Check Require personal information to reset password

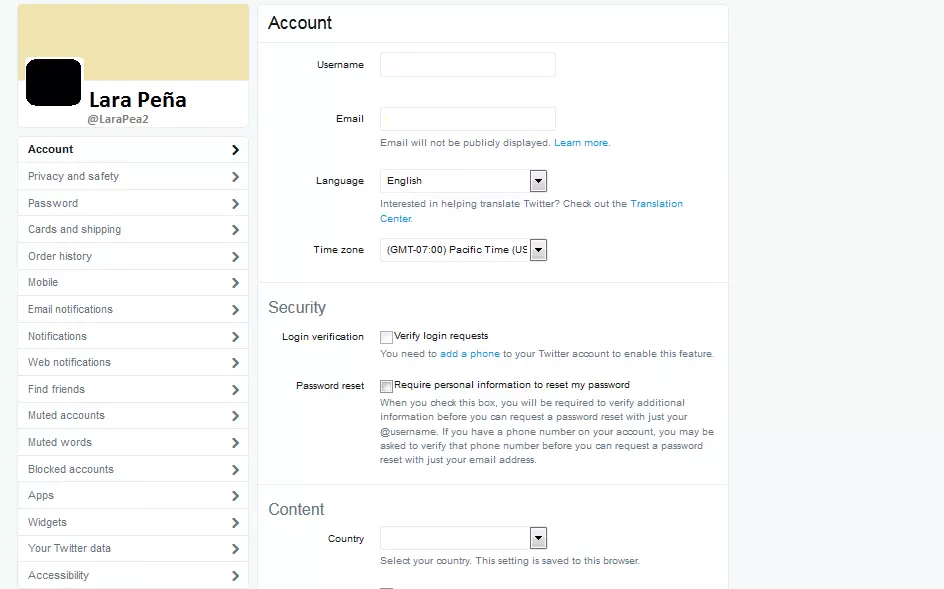(387, 386)
